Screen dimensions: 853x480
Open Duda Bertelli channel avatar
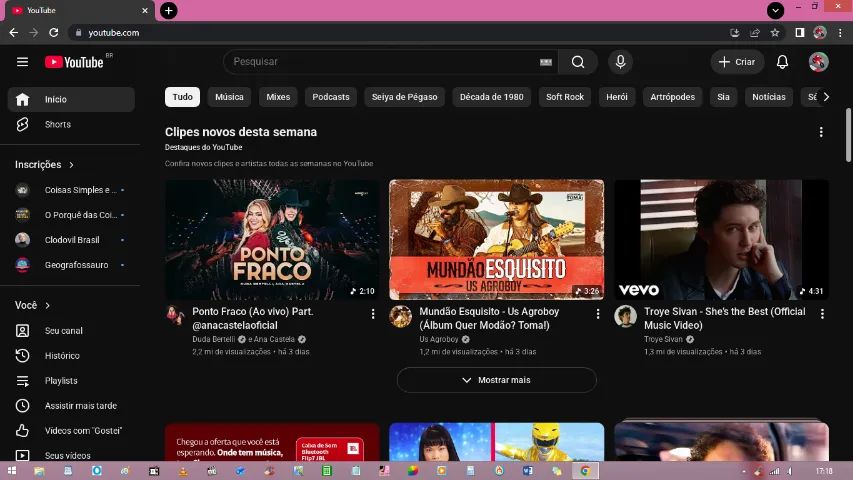[175, 316]
